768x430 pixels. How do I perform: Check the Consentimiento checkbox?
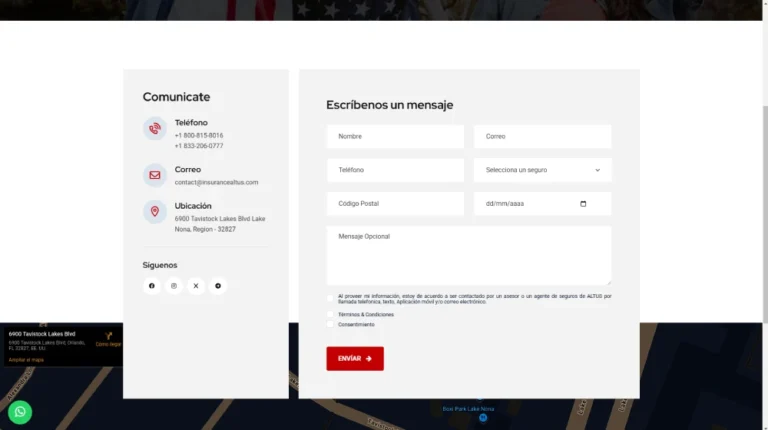[x=330, y=324]
